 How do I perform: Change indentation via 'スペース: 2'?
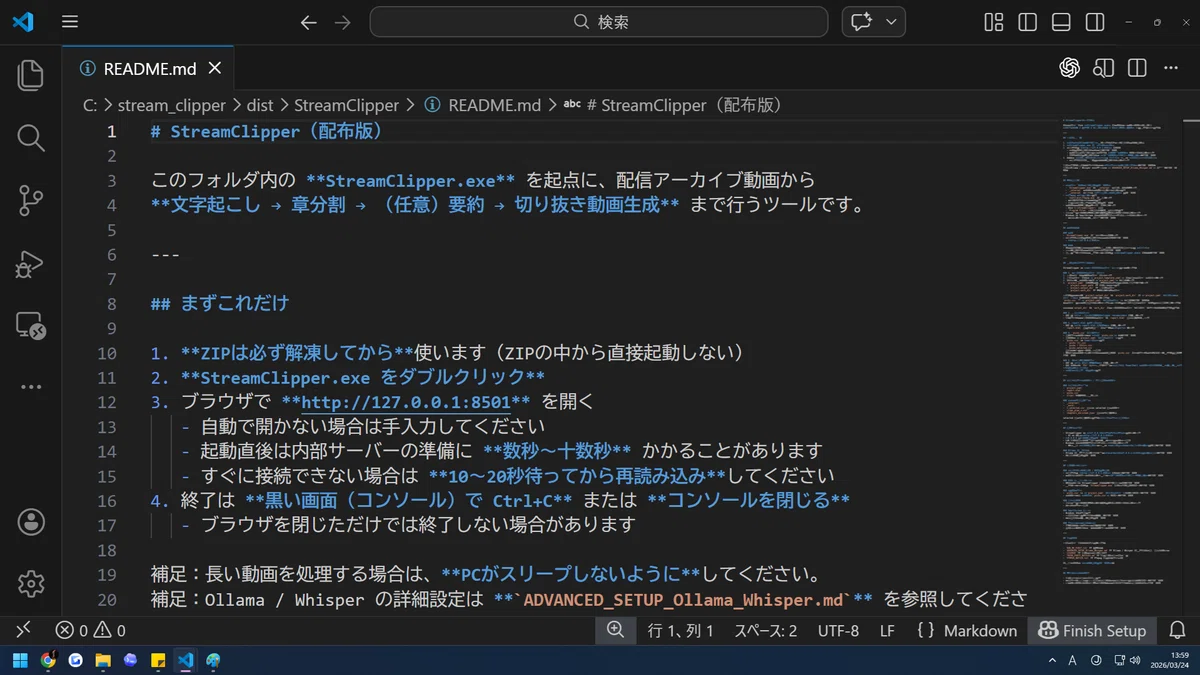(766, 630)
